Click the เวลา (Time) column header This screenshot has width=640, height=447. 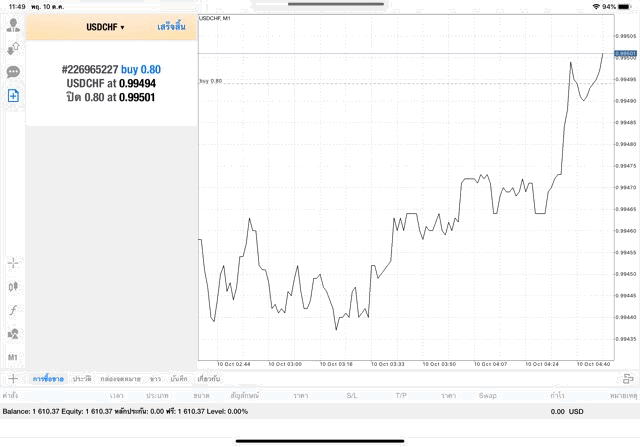point(116,396)
